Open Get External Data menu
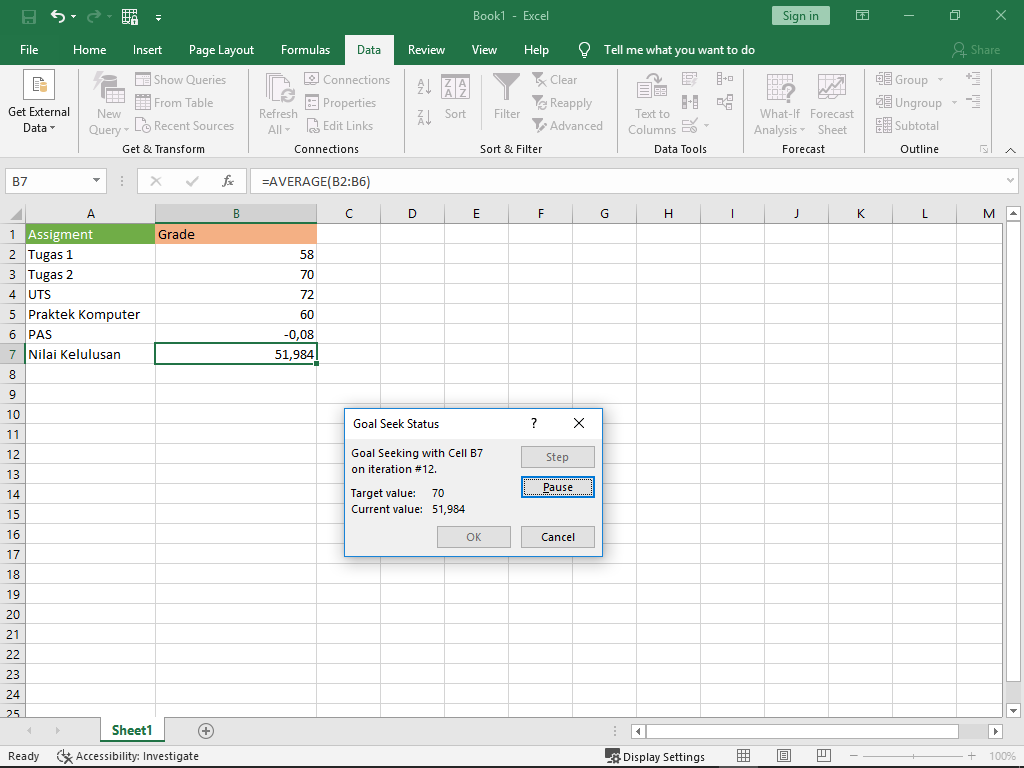 (39, 103)
